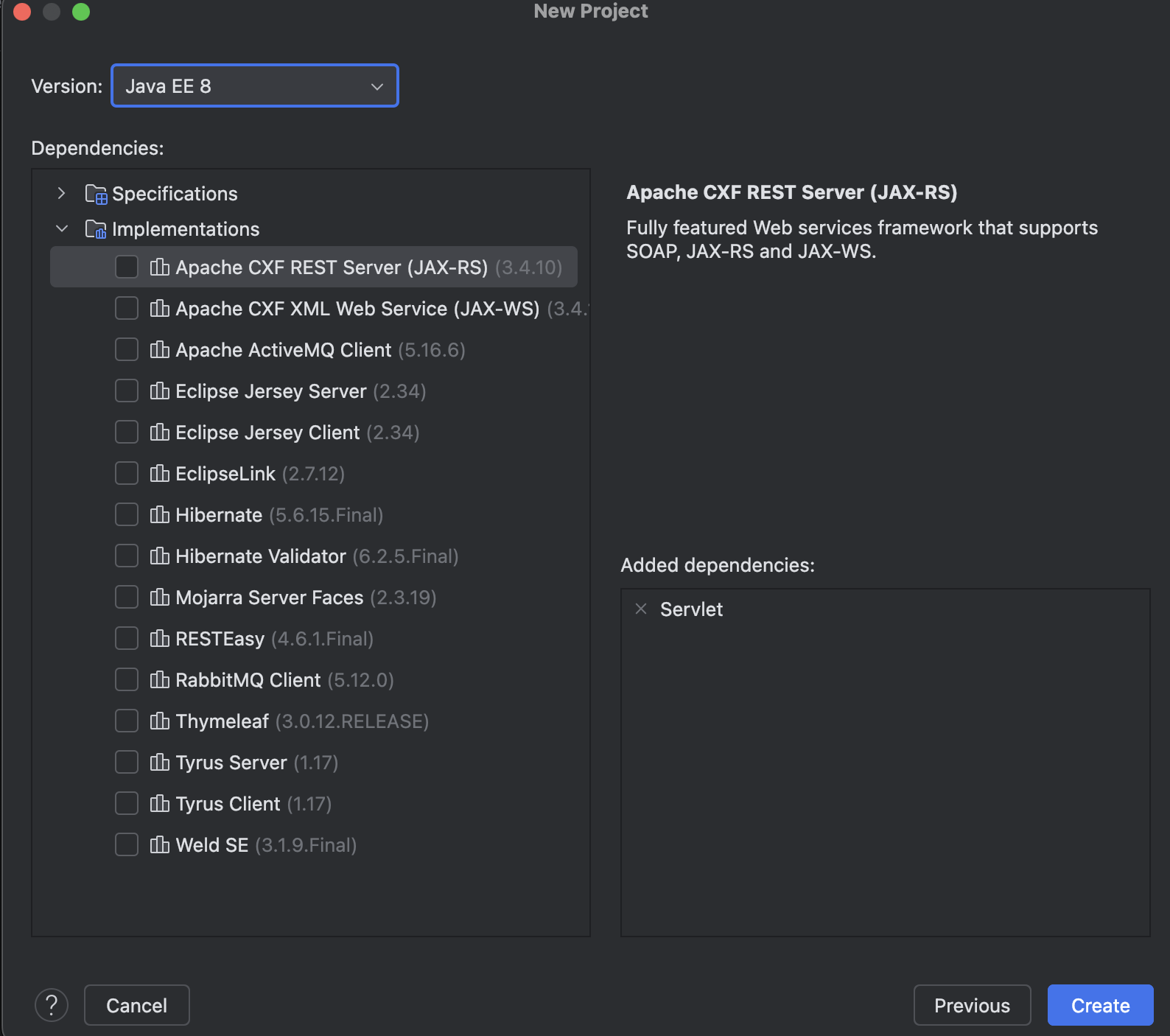Click the Specifications folder label
This screenshot has height=1036, width=1170.
[x=175, y=194]
